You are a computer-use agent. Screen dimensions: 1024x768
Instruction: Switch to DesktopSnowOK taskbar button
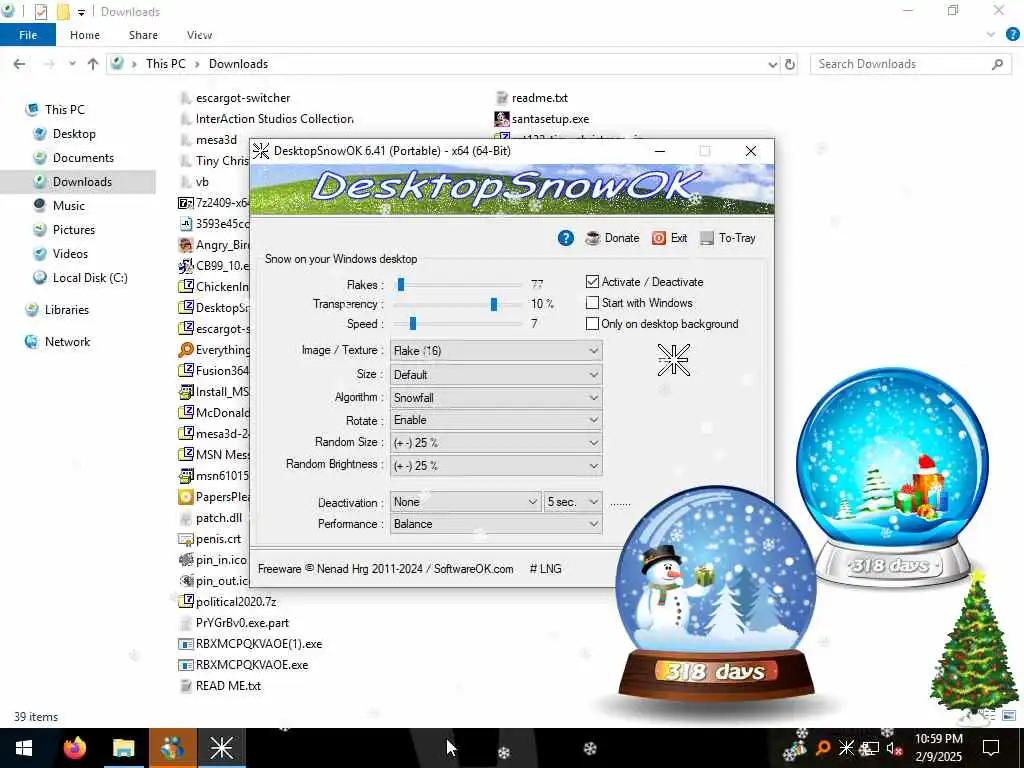pos(221,748)
